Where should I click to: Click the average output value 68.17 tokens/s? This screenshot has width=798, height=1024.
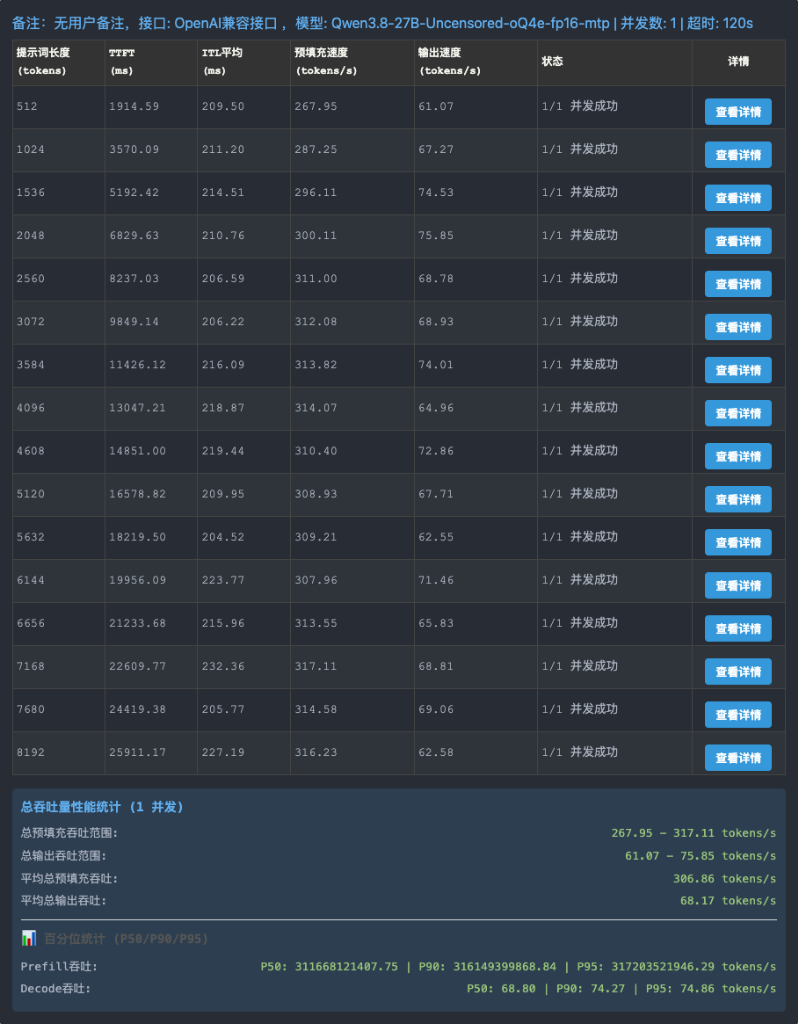727,901
